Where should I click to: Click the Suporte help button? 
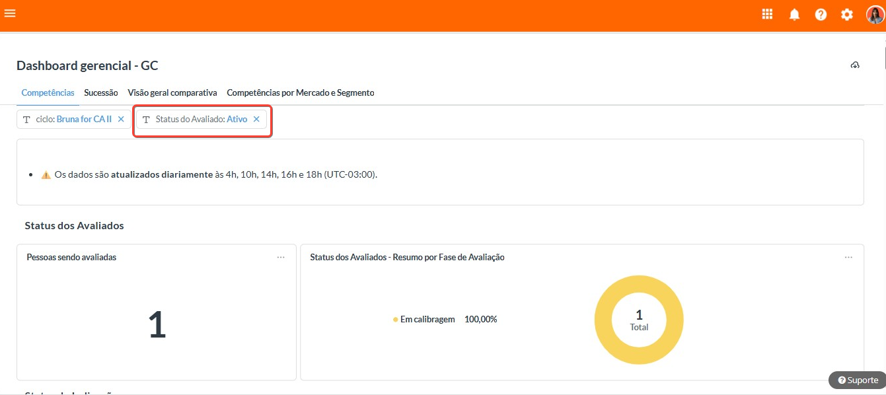point(858,380)
